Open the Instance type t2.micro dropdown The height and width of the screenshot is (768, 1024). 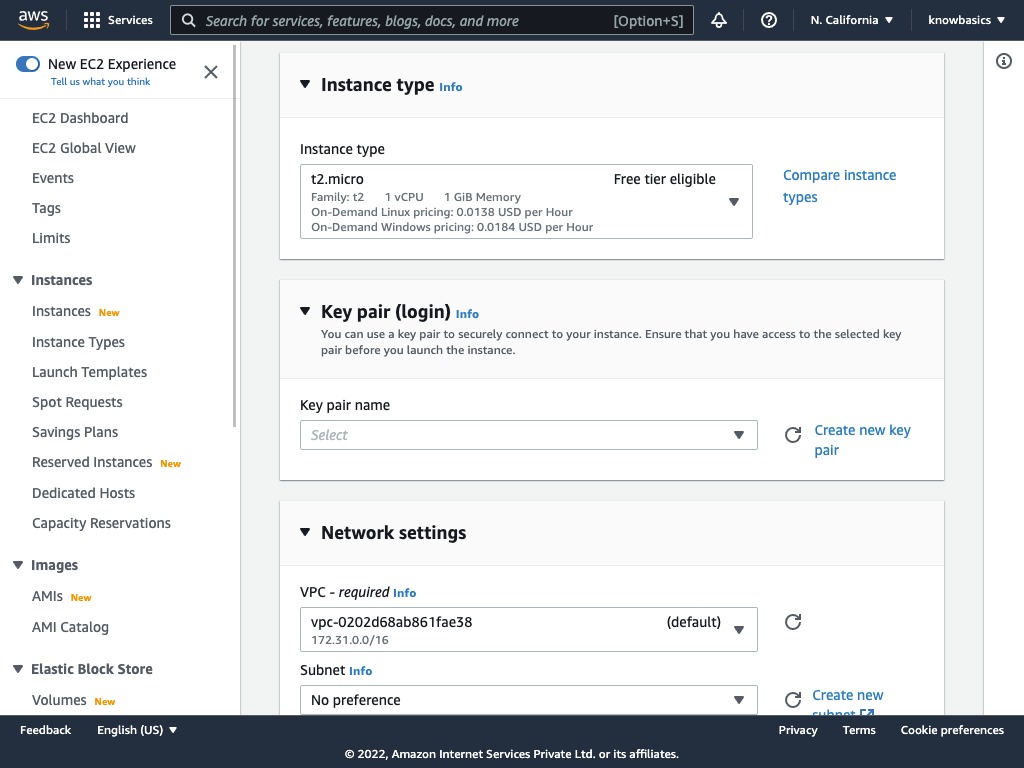pyautogui.click(x=526, y=201)
